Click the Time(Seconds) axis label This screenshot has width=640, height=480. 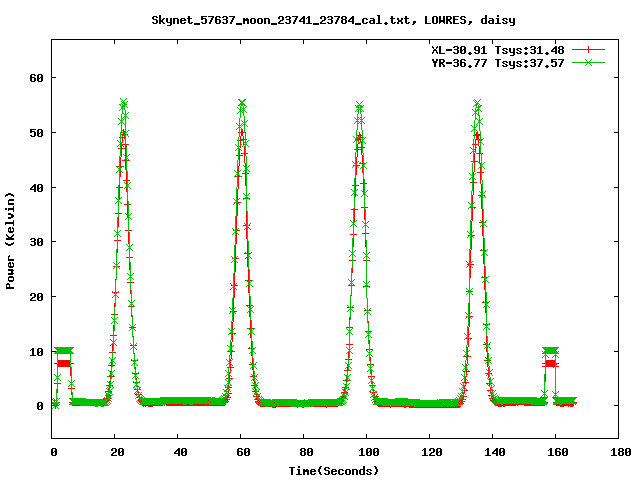point(334,471)
